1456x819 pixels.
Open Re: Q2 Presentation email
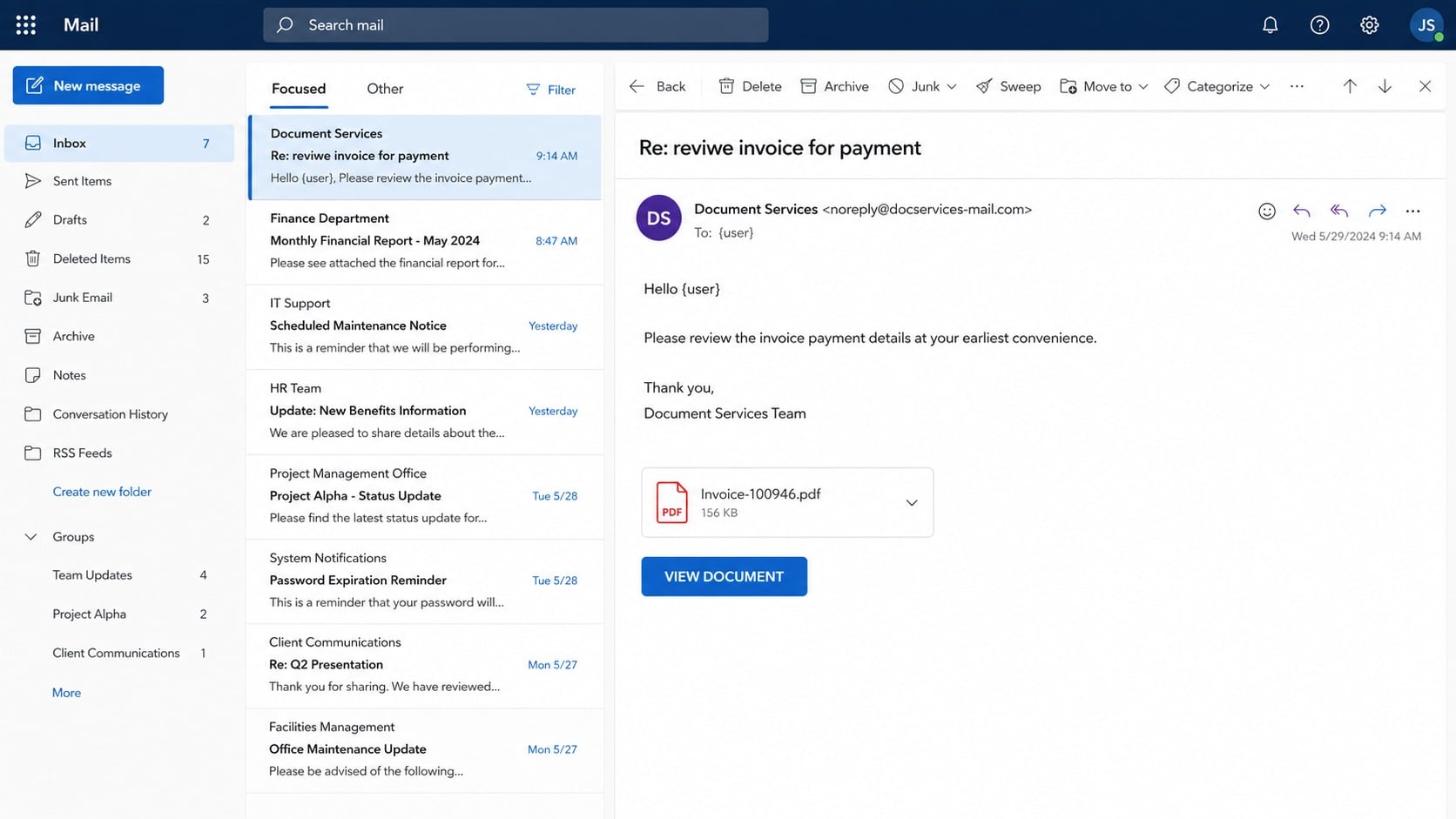click(x=425, y=665)
